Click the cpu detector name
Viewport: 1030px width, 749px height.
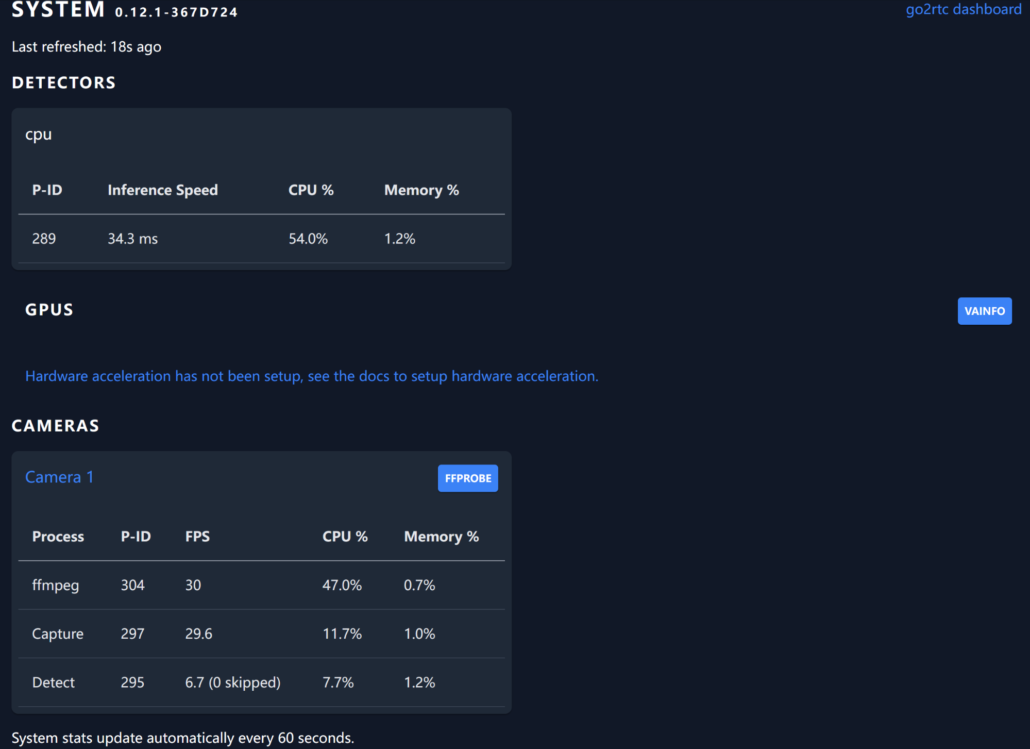(x=38, y=134)
